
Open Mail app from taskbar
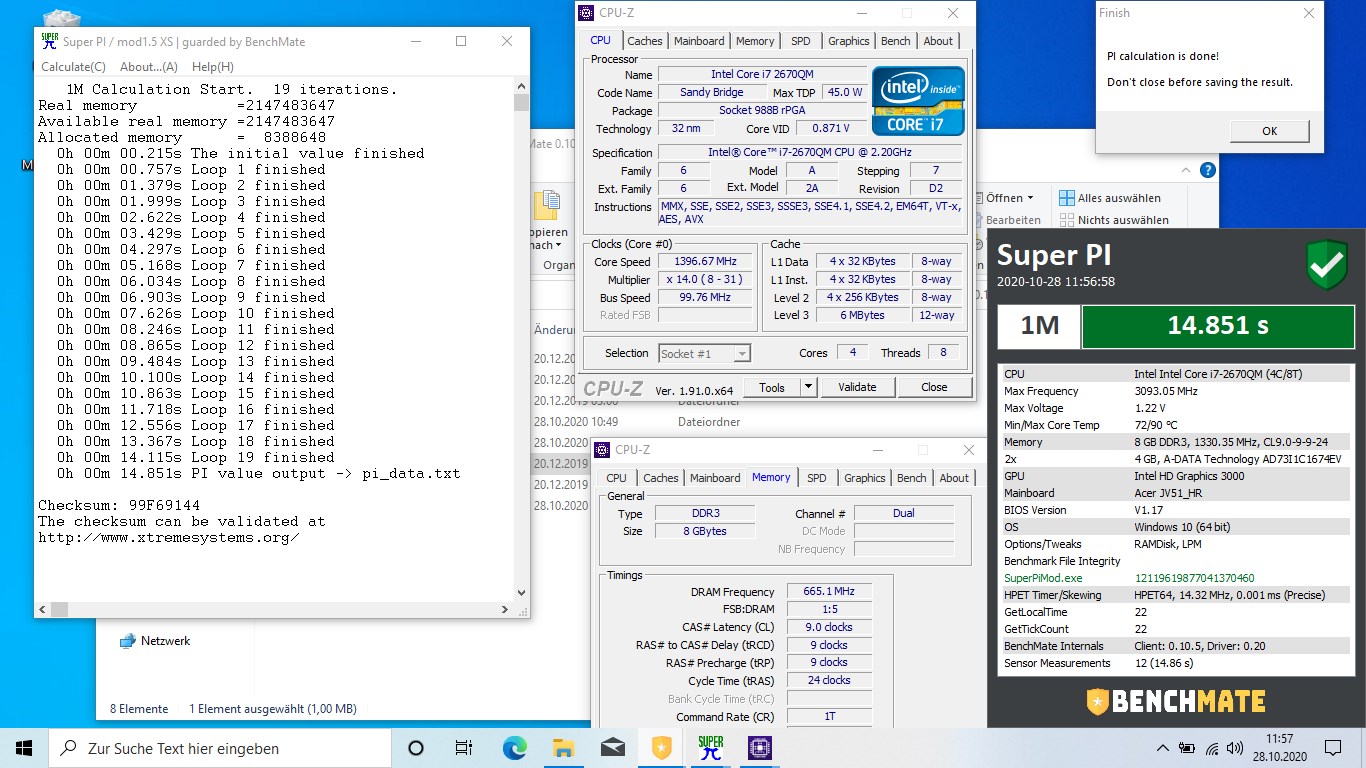point(612,747)
